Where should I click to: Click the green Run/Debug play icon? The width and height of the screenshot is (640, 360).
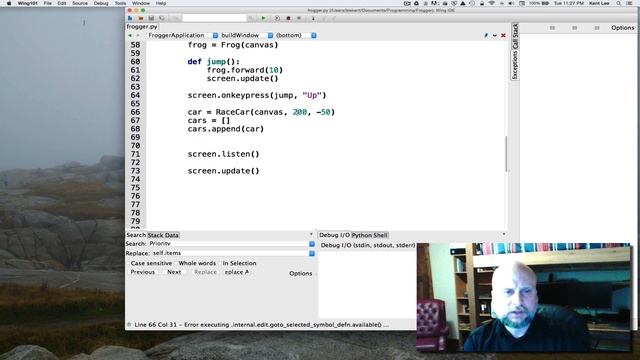[263, 18]
